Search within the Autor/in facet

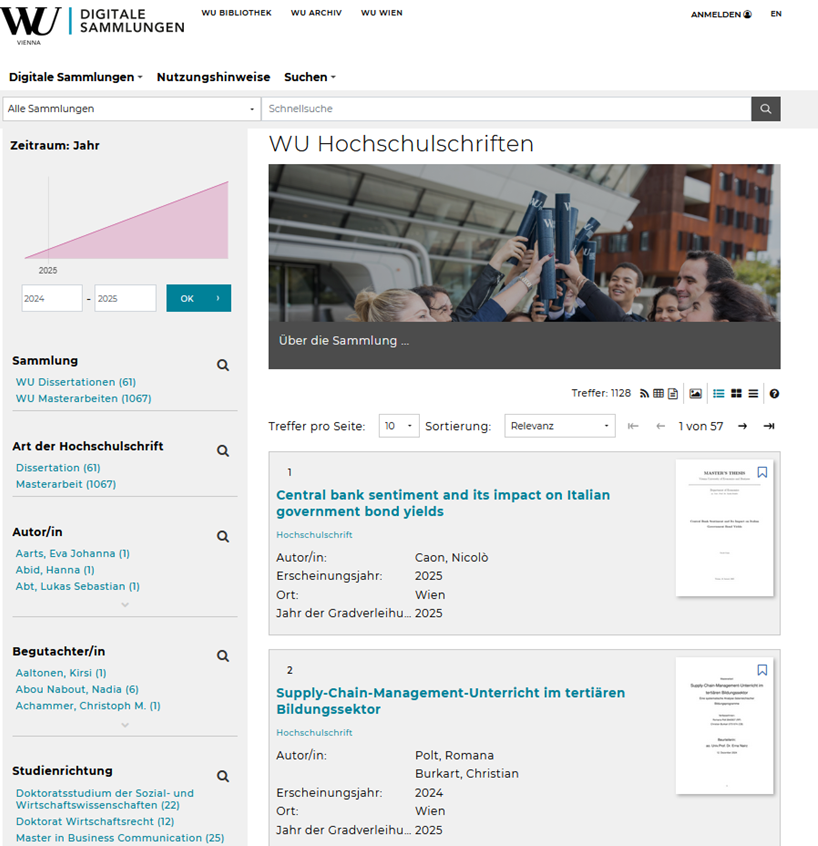pos(223,537)
